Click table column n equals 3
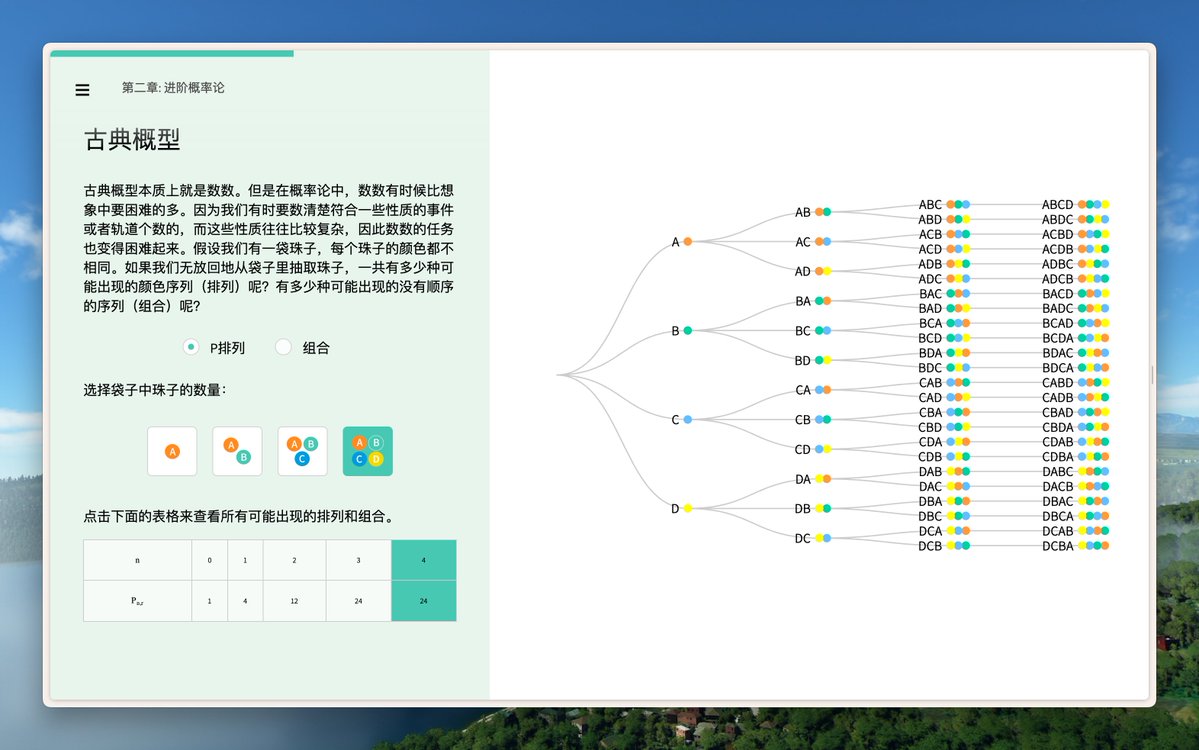Viewport: 1199px width, 750px height. point(359,560)
